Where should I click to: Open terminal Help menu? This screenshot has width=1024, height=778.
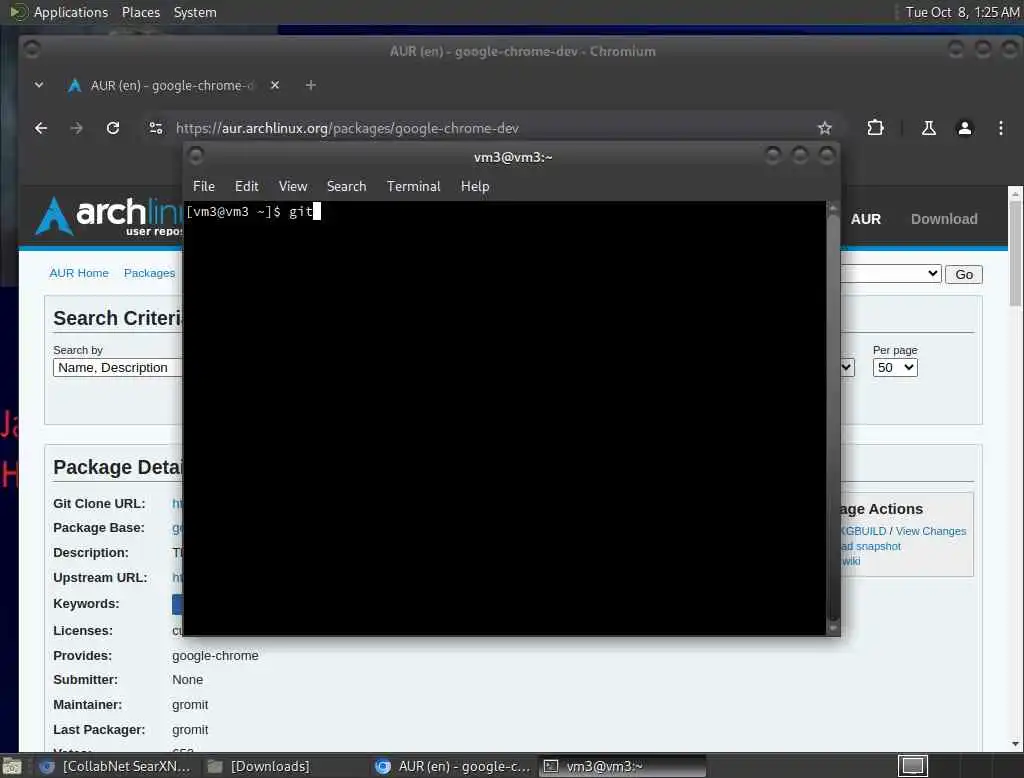(475, 186)
